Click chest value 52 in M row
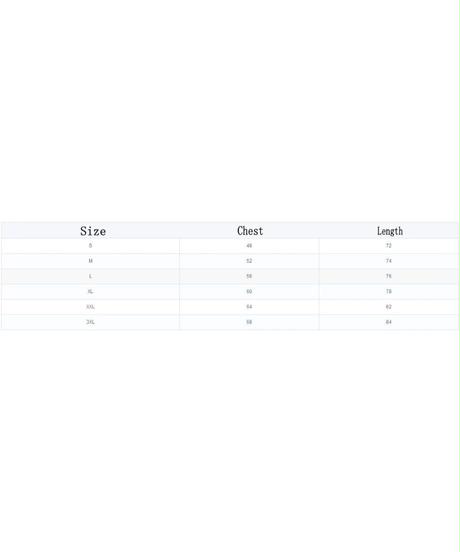The image size is (460, 552). 249,261
